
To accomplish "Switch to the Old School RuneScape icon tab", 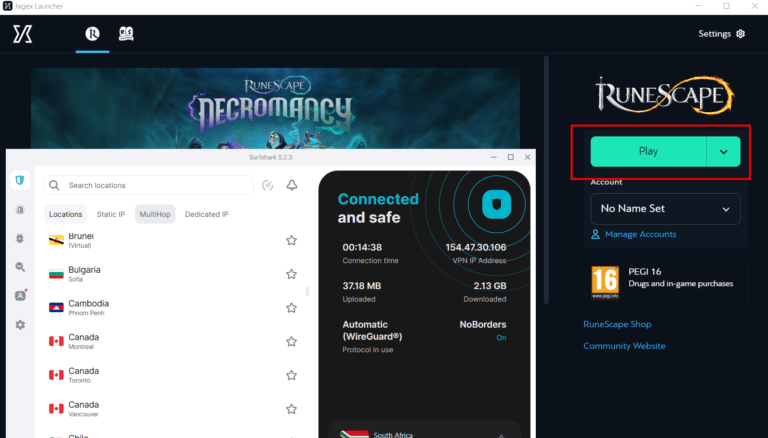I will point(126,34).
